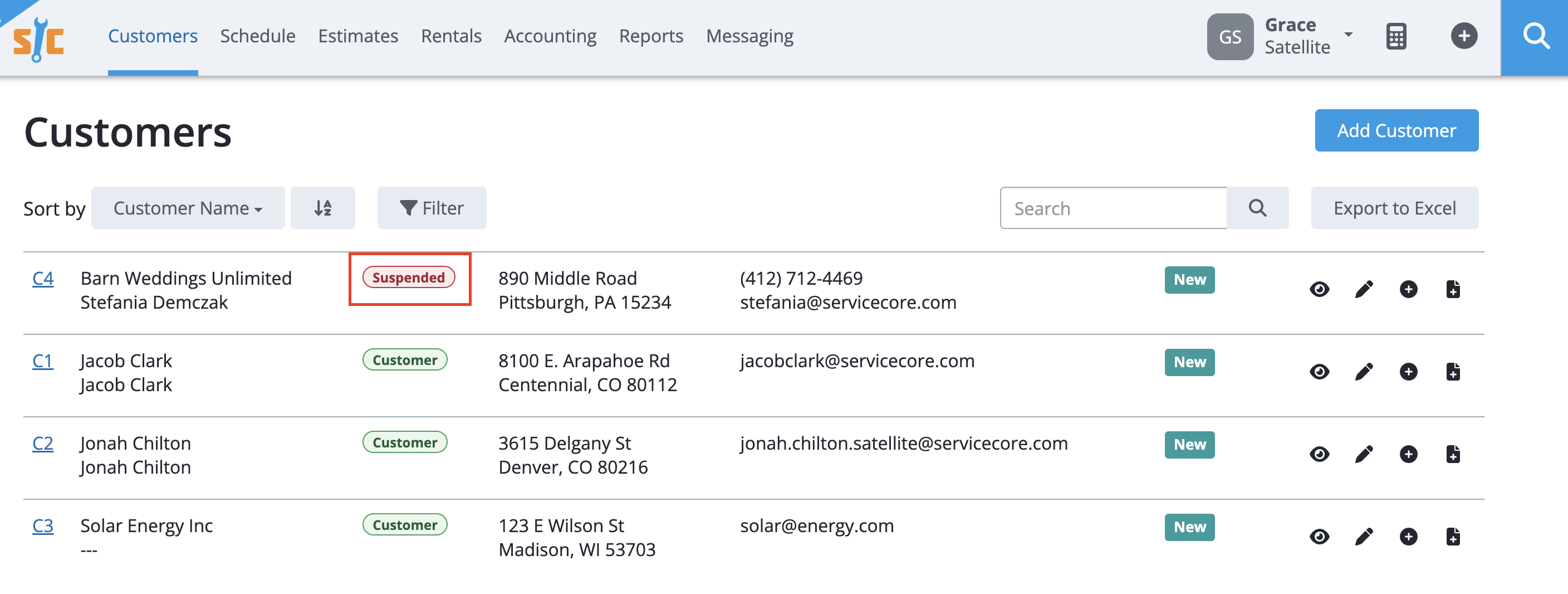Switch to the Estimates tab
This screenshot has width=1568, height=594.
click(358, 36)
